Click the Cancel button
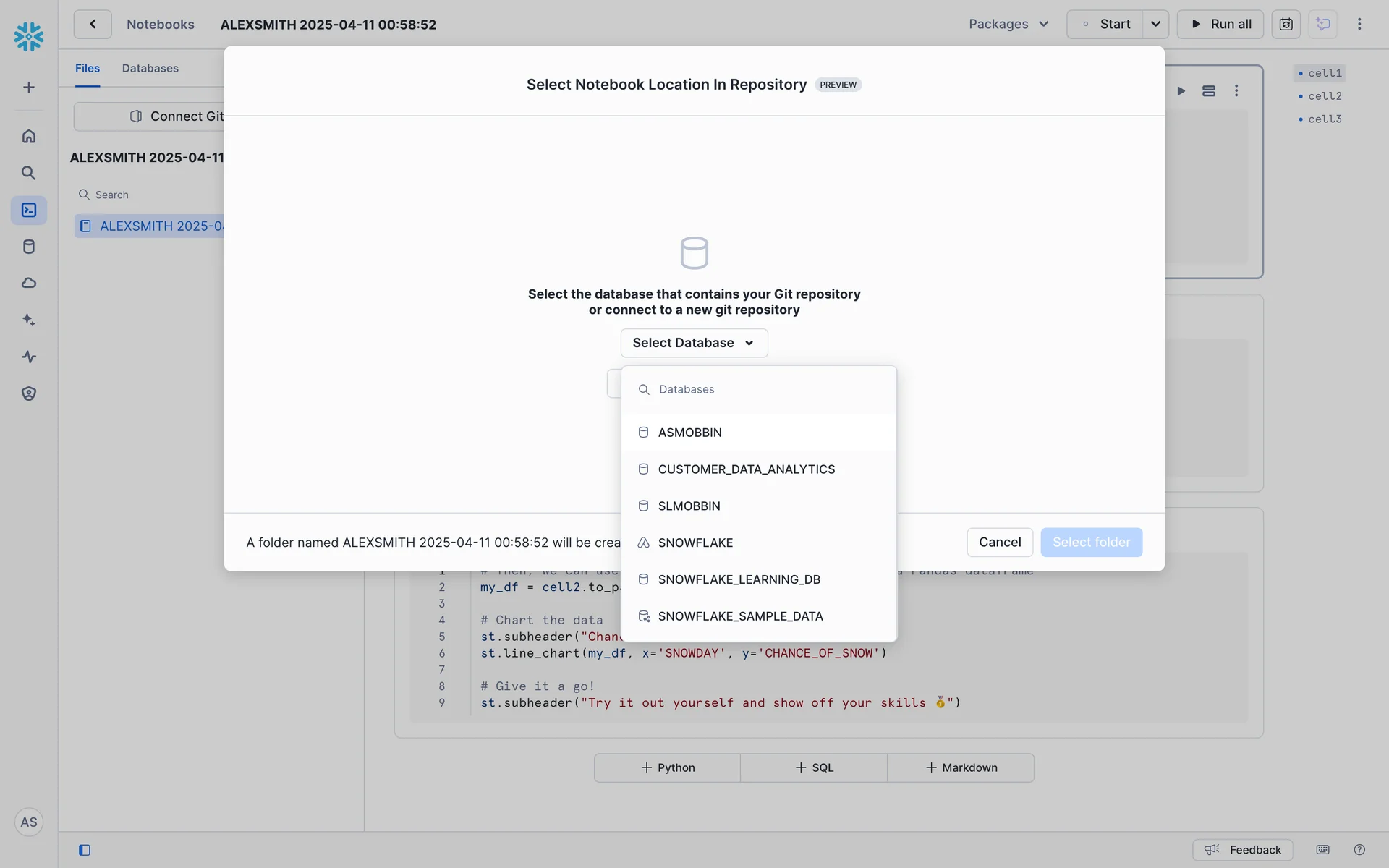The width and height of the screenshot is (1389, 868). (999, 542)
